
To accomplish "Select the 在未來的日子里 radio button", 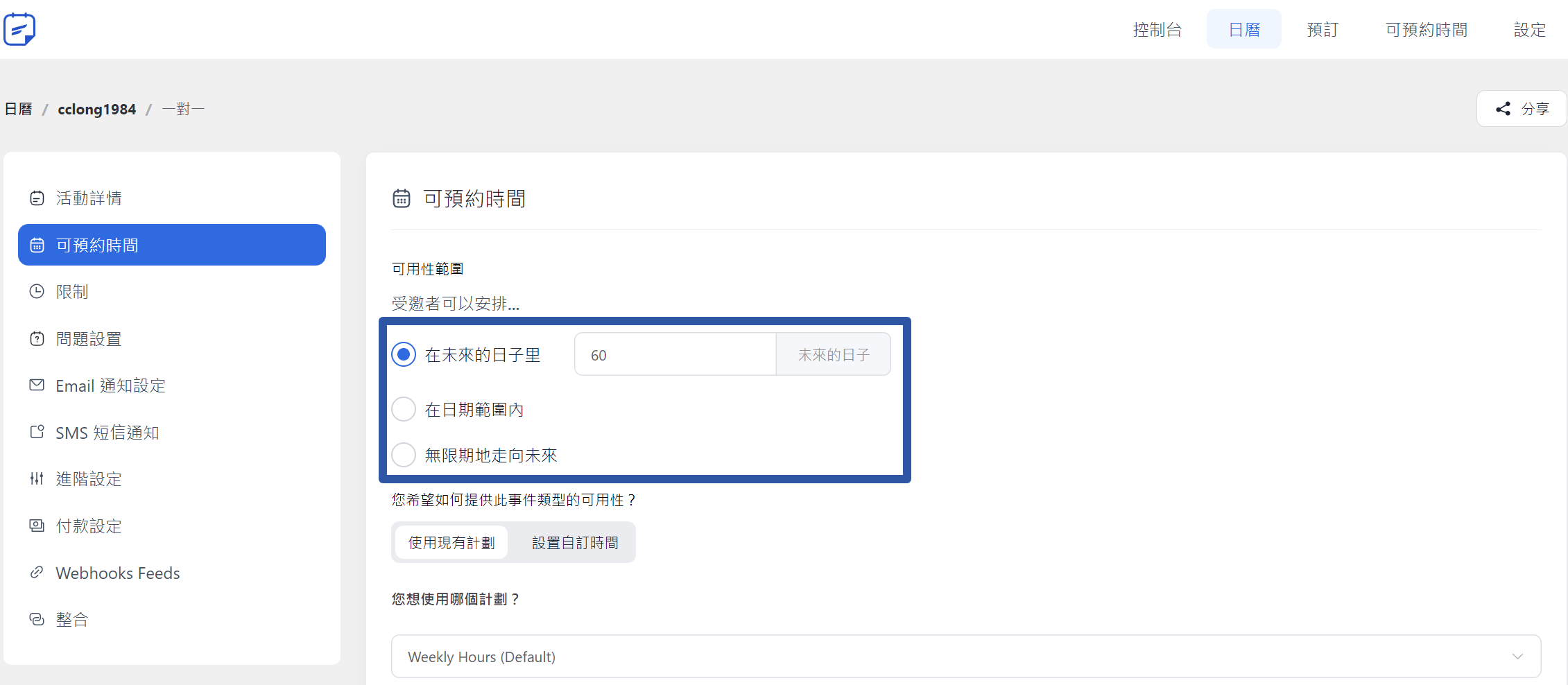I will click(x=404, y=355).
